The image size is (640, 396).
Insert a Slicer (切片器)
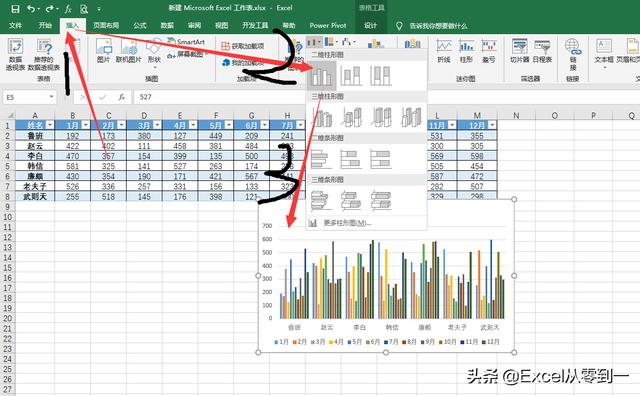point(520,51)
